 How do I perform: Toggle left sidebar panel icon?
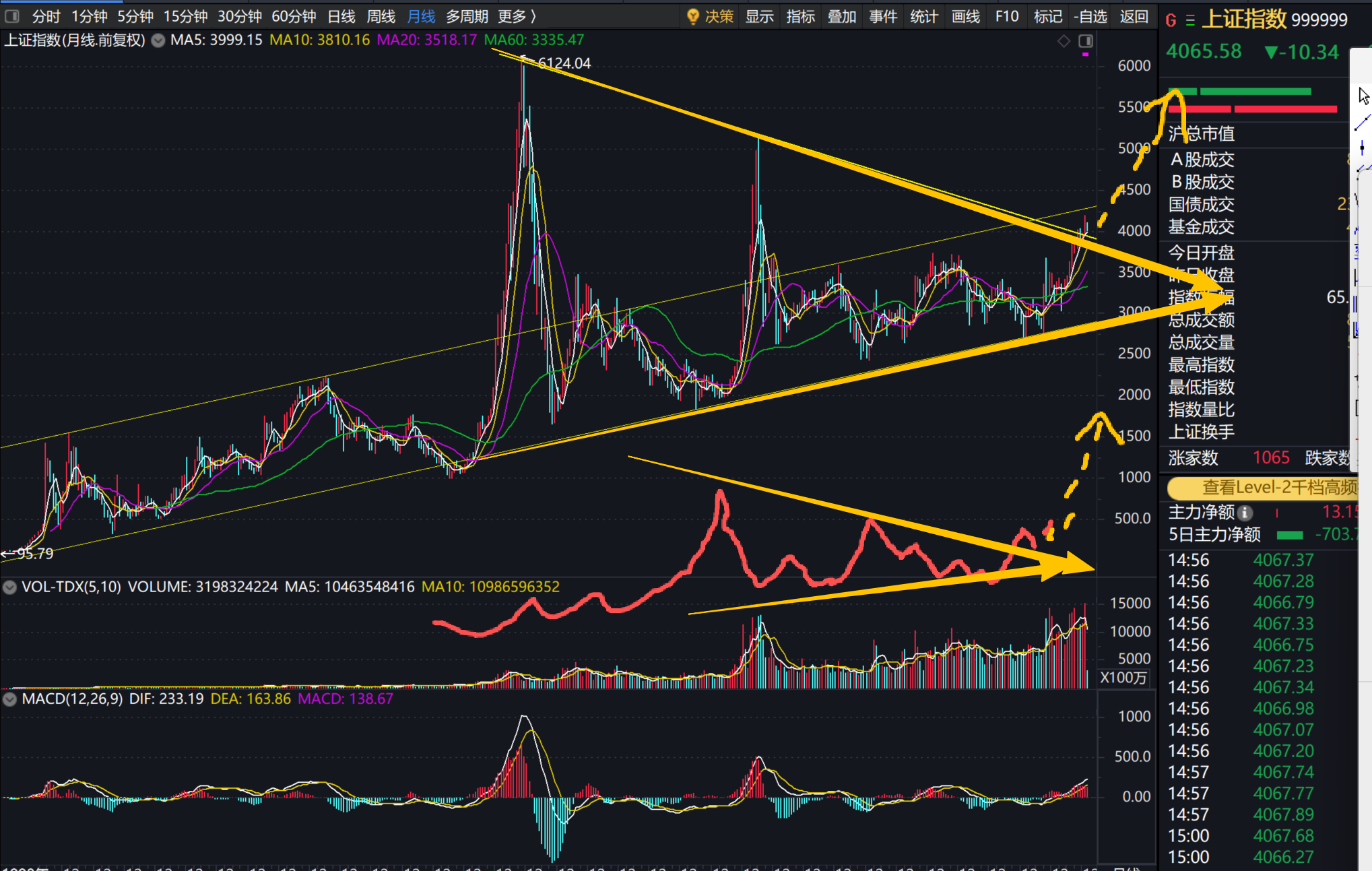(x=11, y=16)
